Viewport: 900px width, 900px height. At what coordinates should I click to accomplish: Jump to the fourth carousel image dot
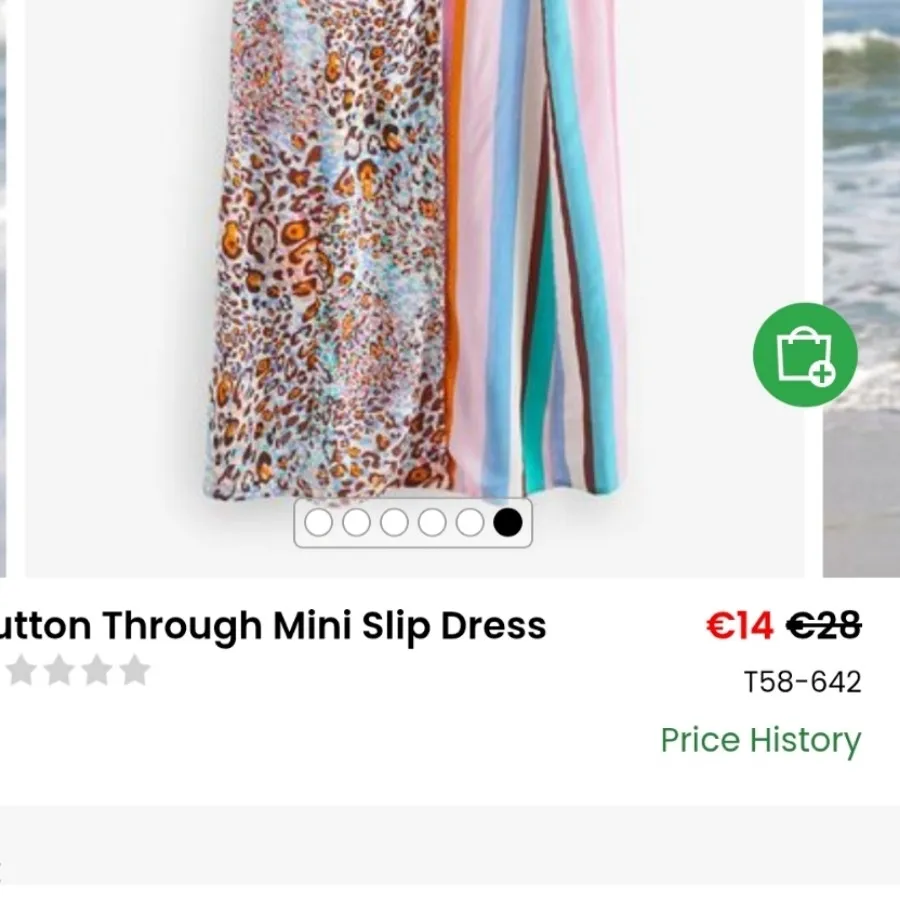(x=432, y=522)
